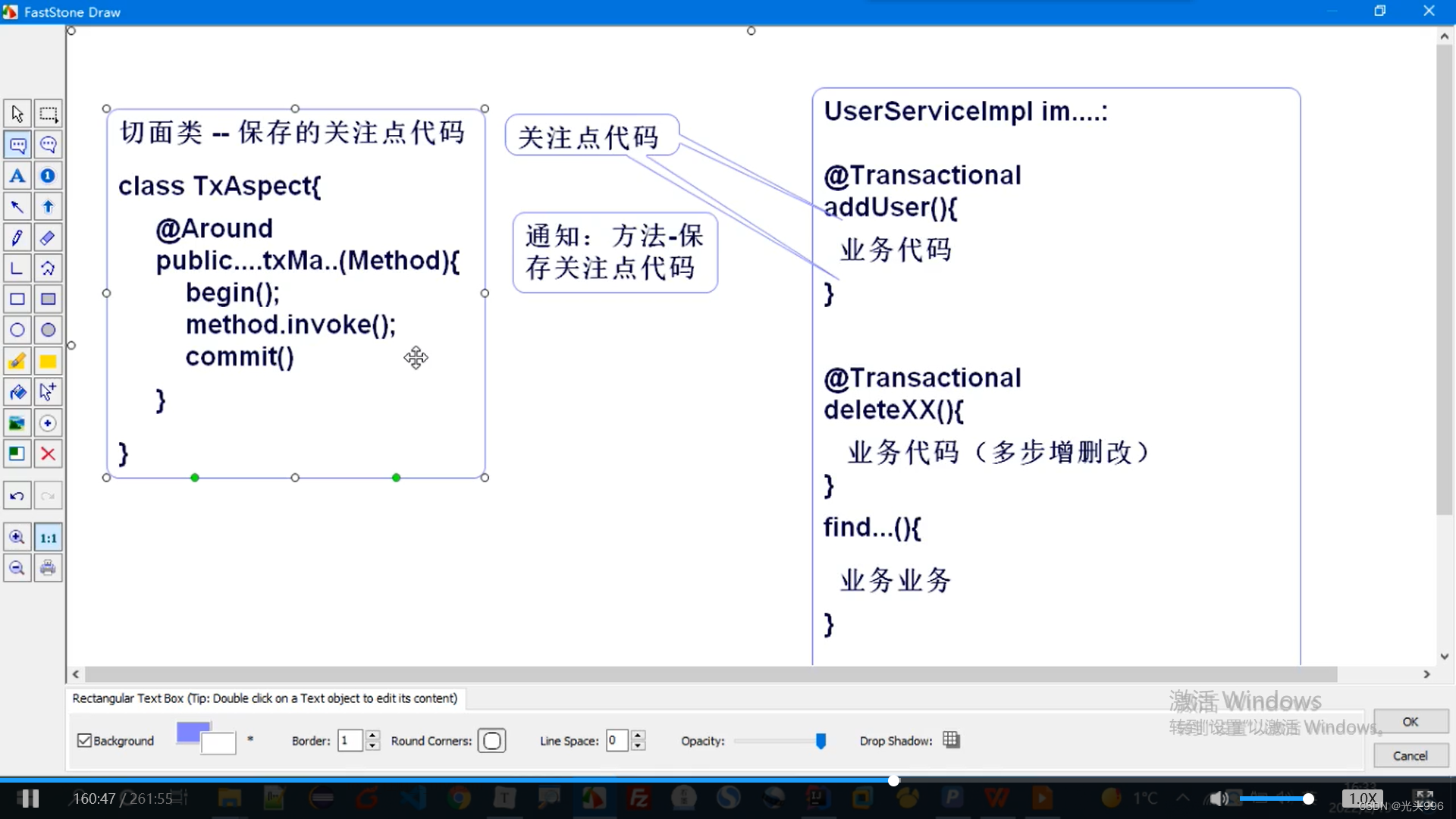Click the Opacity slider handle

tap(821, 740)
